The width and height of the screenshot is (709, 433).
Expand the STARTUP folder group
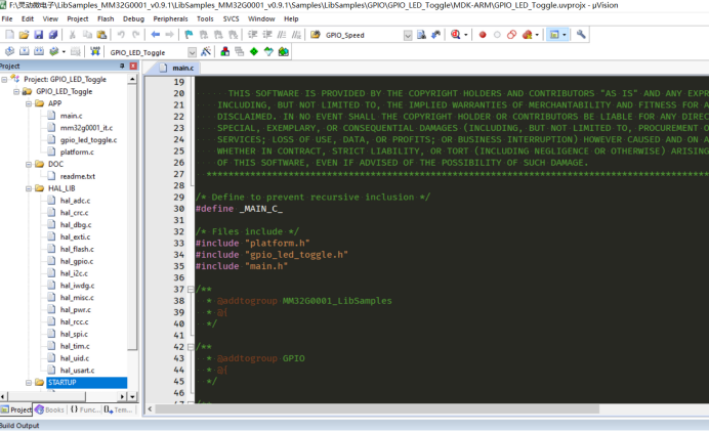28,383
